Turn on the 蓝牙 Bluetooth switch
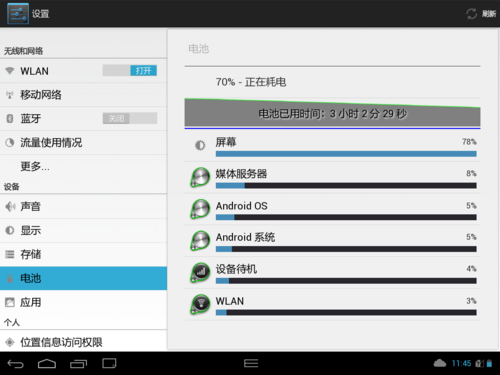 [x=130, y=118]
